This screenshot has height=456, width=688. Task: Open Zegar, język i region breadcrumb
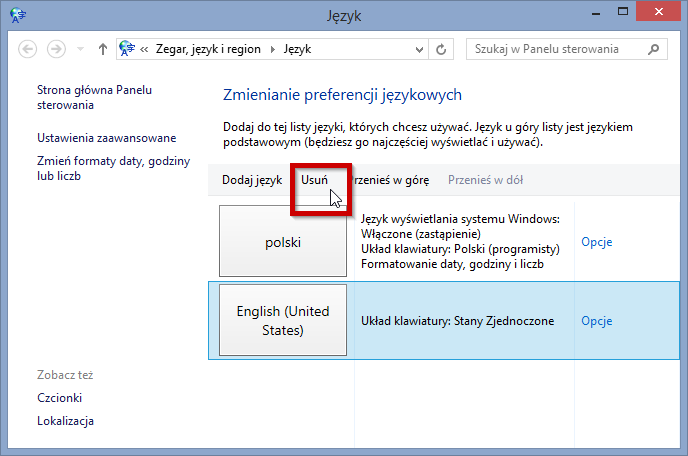pos(208,49)
